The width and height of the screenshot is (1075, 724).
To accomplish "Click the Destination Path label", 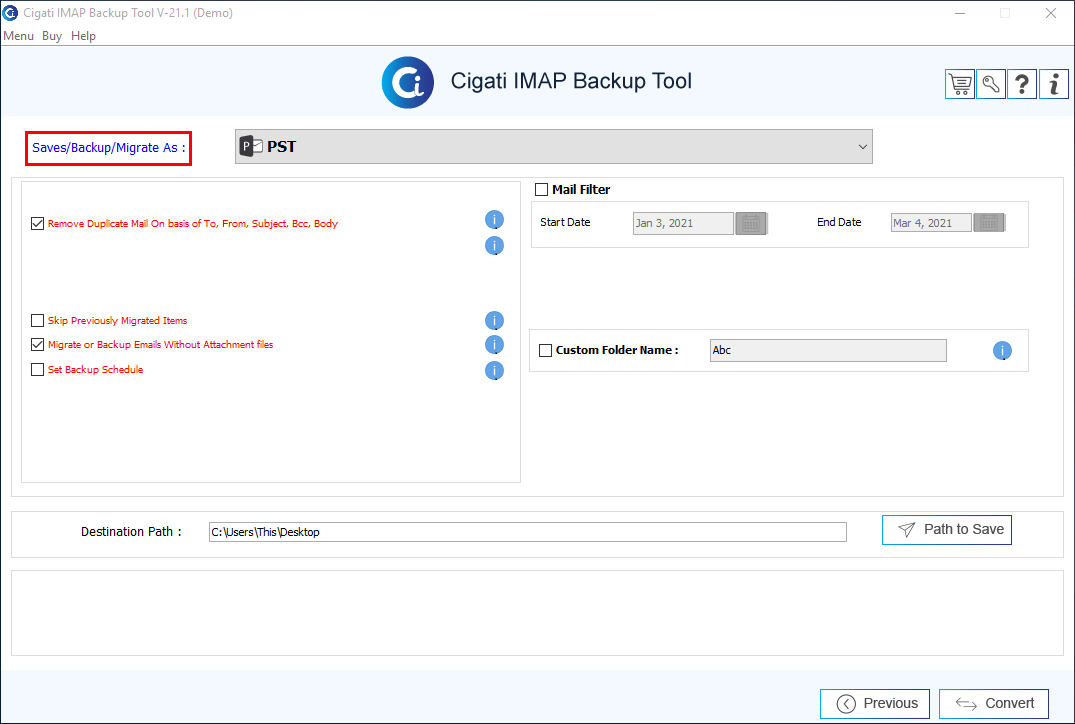I will (131, 532).
